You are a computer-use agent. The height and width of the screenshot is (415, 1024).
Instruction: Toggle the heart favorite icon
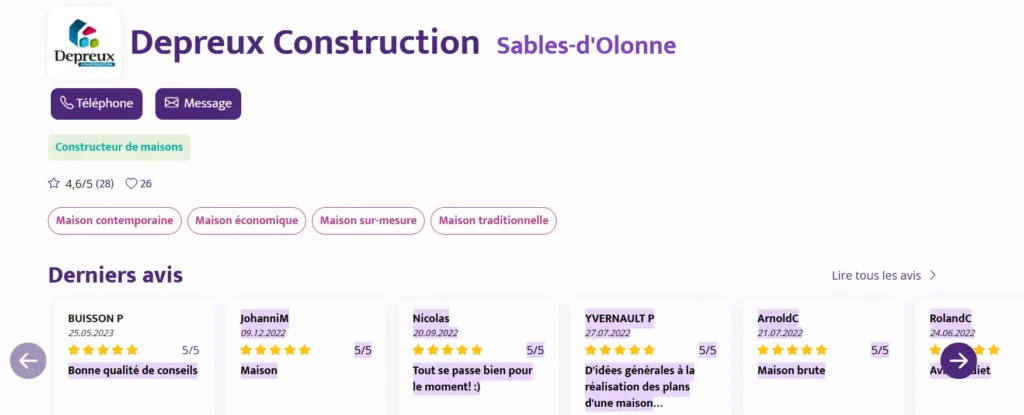(131, 184)
